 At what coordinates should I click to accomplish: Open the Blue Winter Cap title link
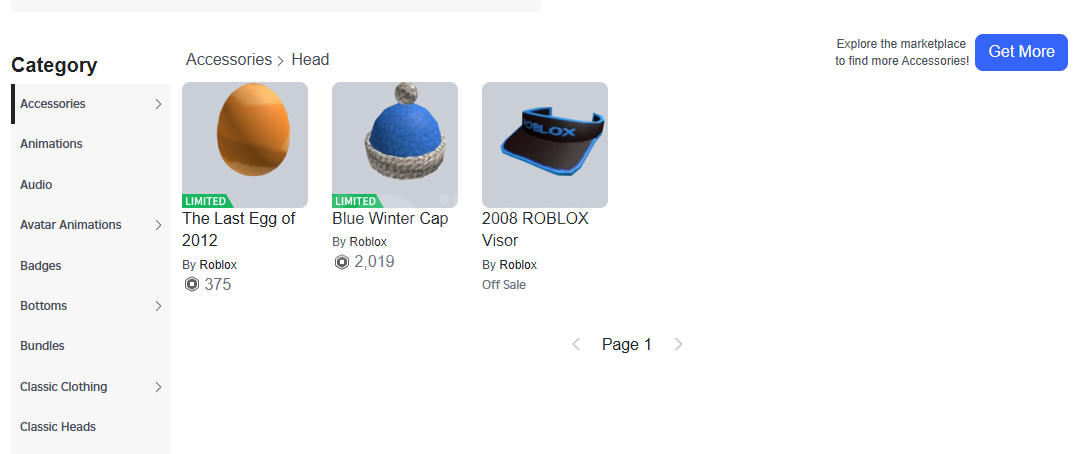point(390,219)
